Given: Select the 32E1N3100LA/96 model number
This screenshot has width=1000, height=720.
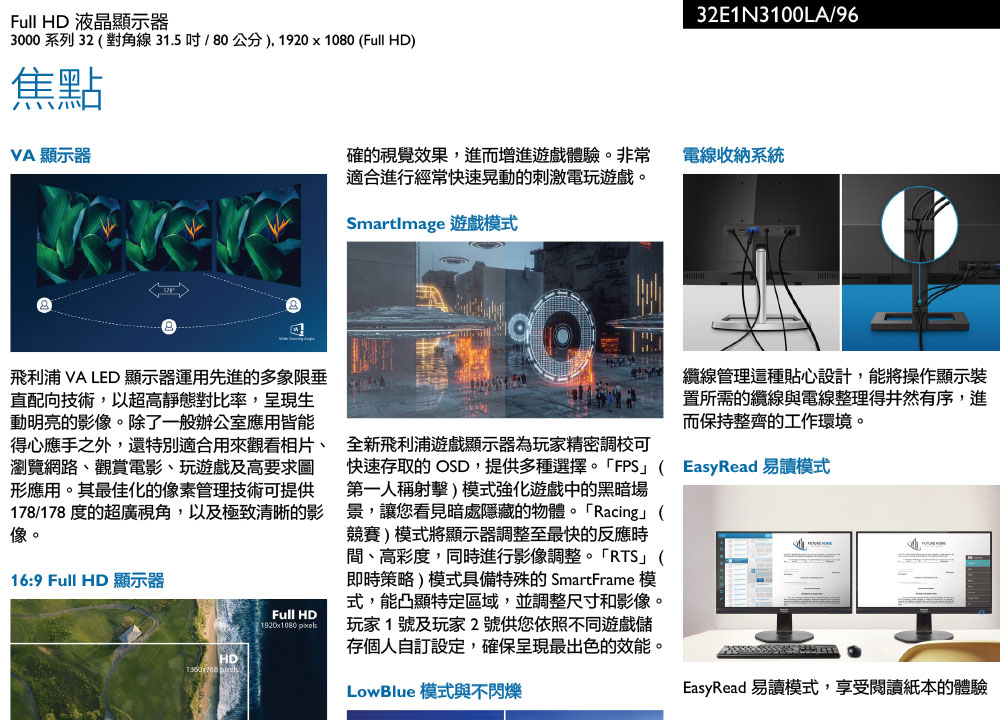Looking at the screenshot, I should (x=777, y=14).
